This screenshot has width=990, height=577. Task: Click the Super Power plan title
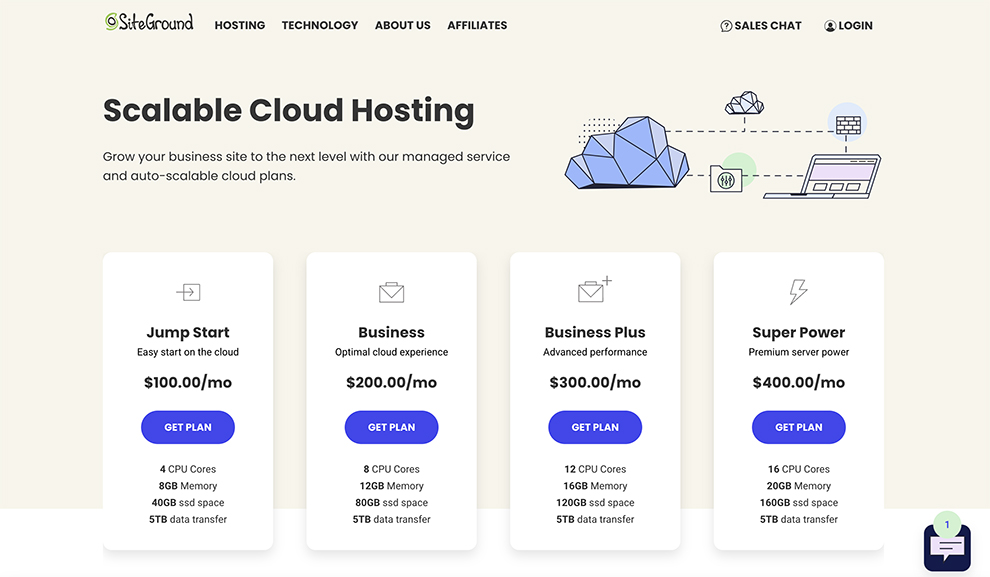[x=799, y=333]
